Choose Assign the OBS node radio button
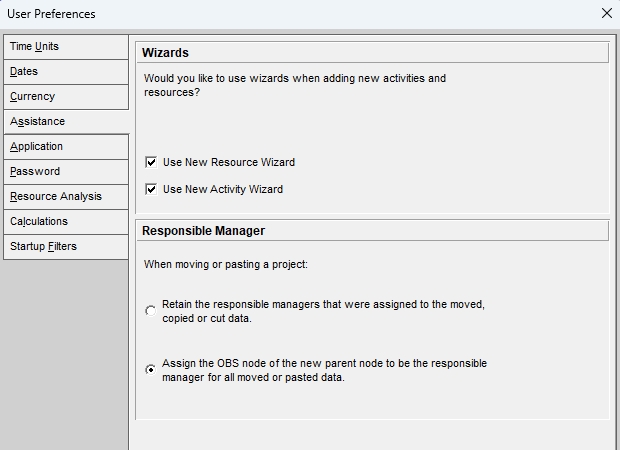Screen dimensions: 620x450 coord(151,370)
